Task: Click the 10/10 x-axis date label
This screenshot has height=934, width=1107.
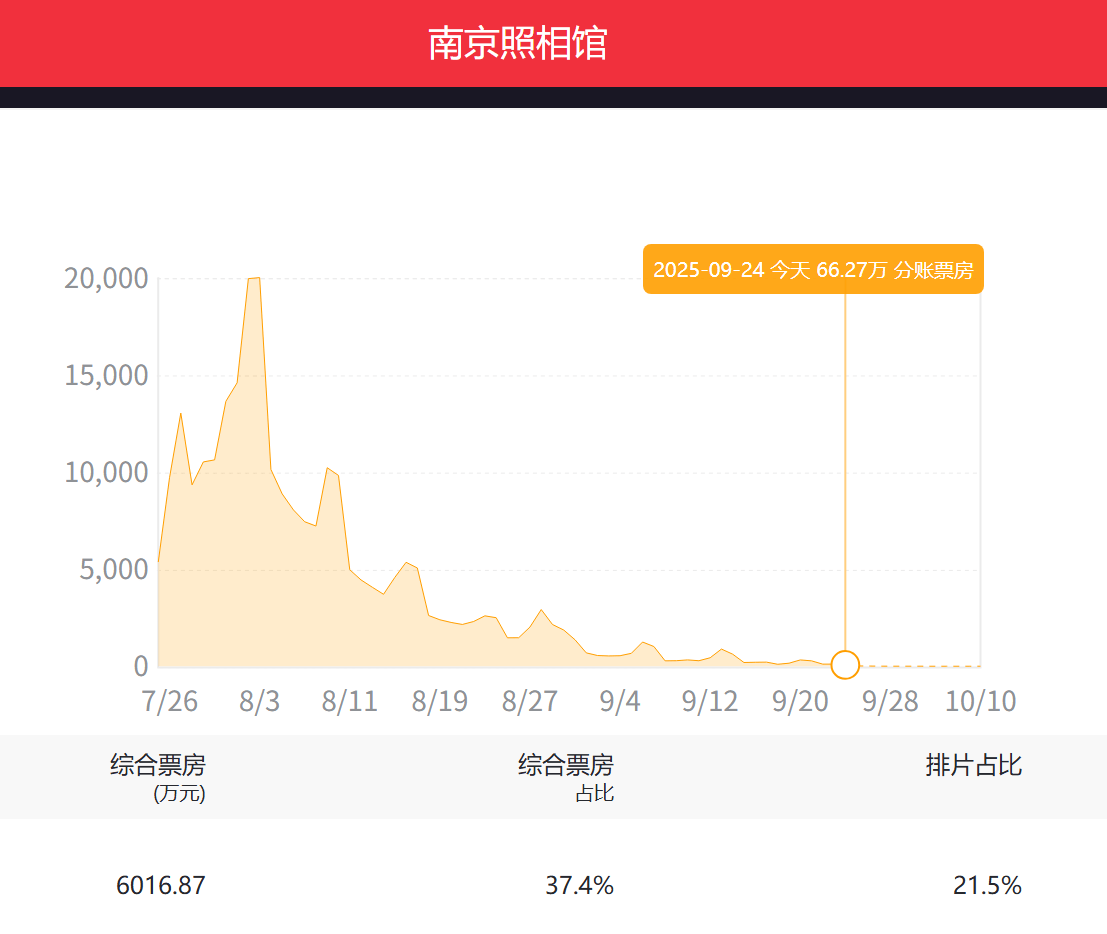Action: click(980, 701)
